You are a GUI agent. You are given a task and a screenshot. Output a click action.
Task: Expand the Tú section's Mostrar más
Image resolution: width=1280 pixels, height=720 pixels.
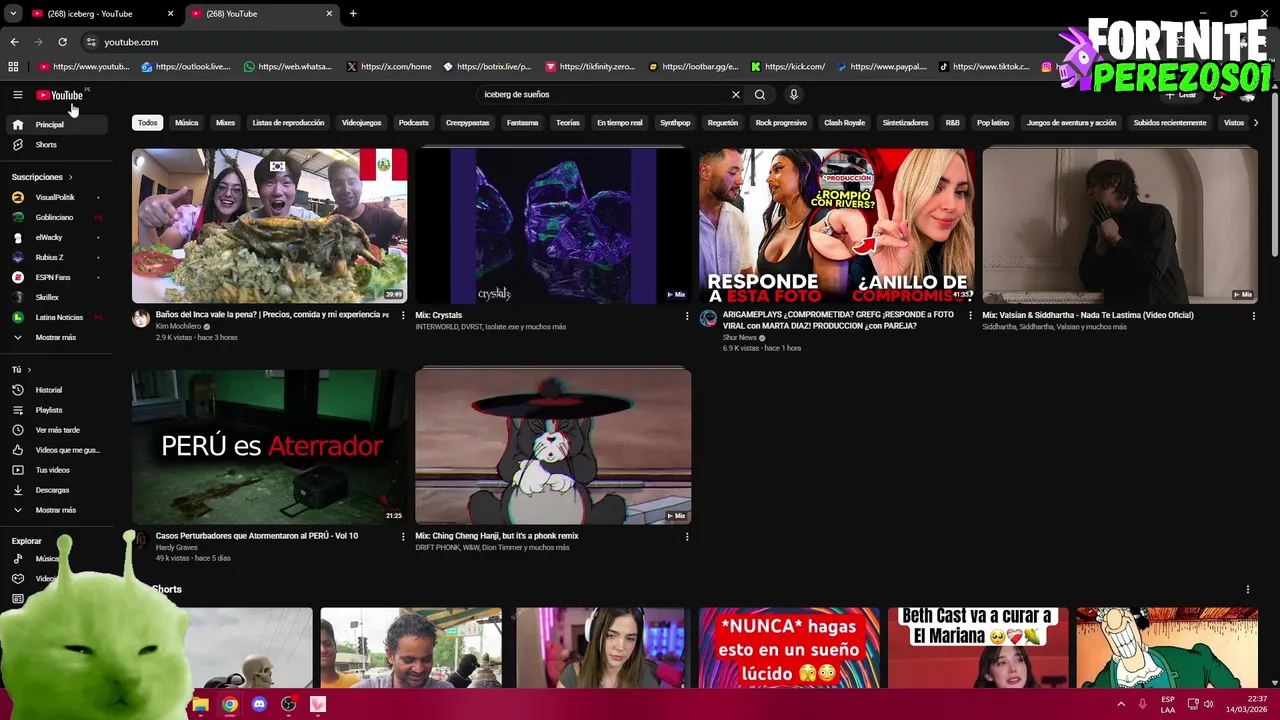(56, 510)
